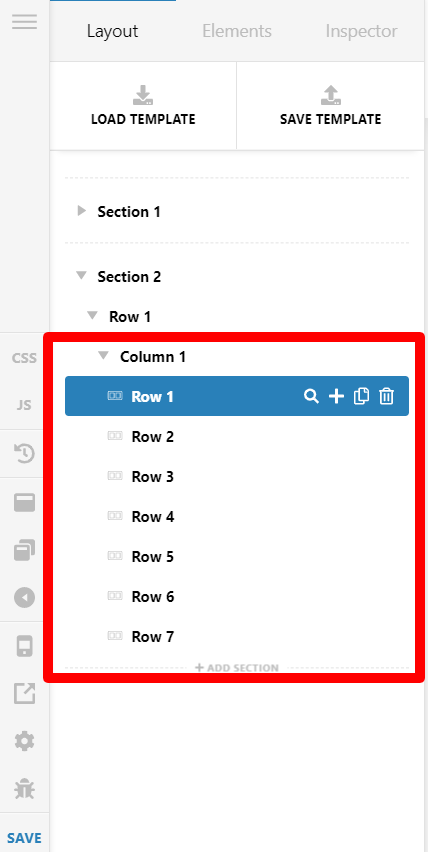Click the Load Template button
The image size is (428, 852).
tap(143, 105)
